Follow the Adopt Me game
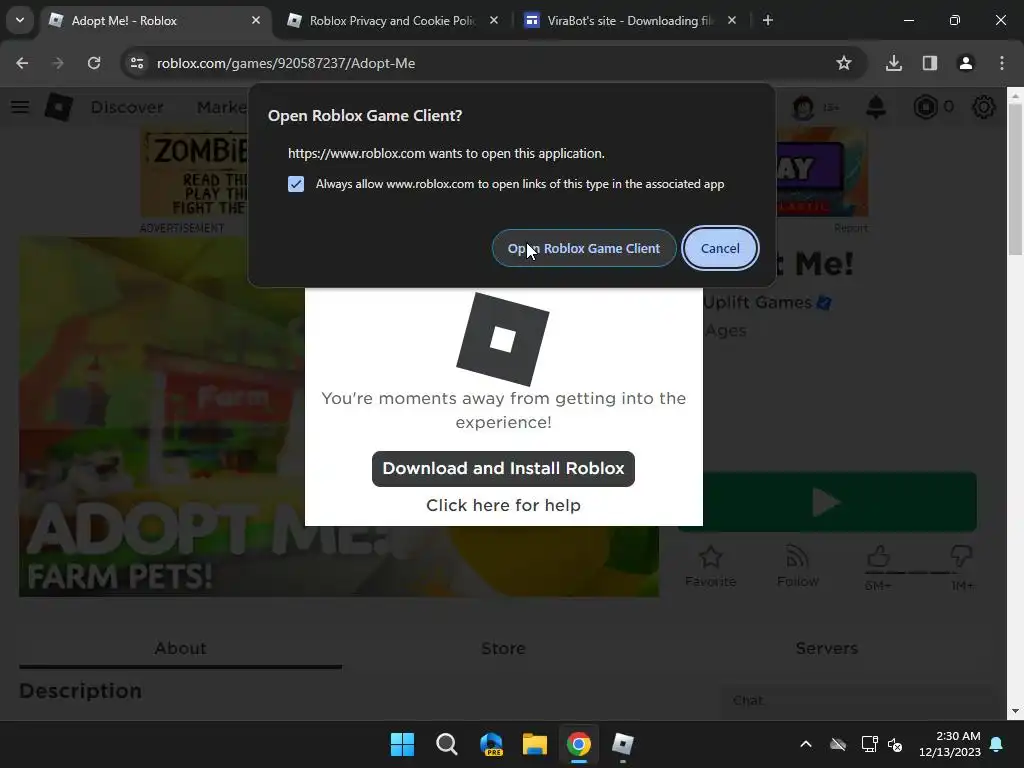 [797, 567]
